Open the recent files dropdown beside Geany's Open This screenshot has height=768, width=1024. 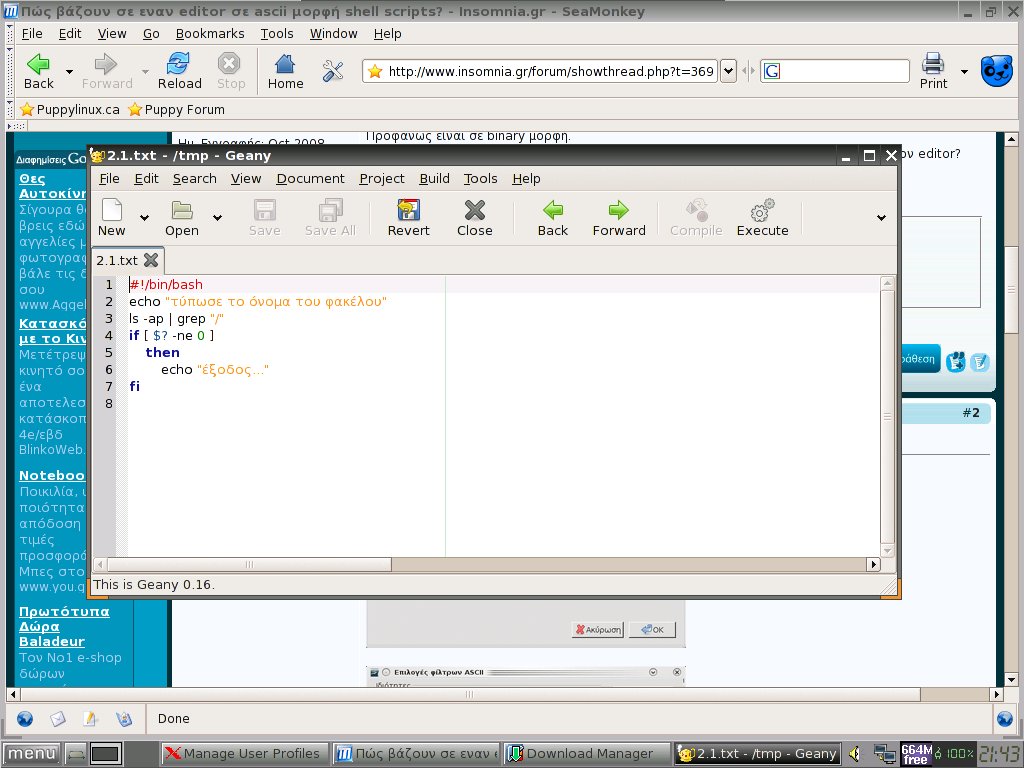pos(217,217)
